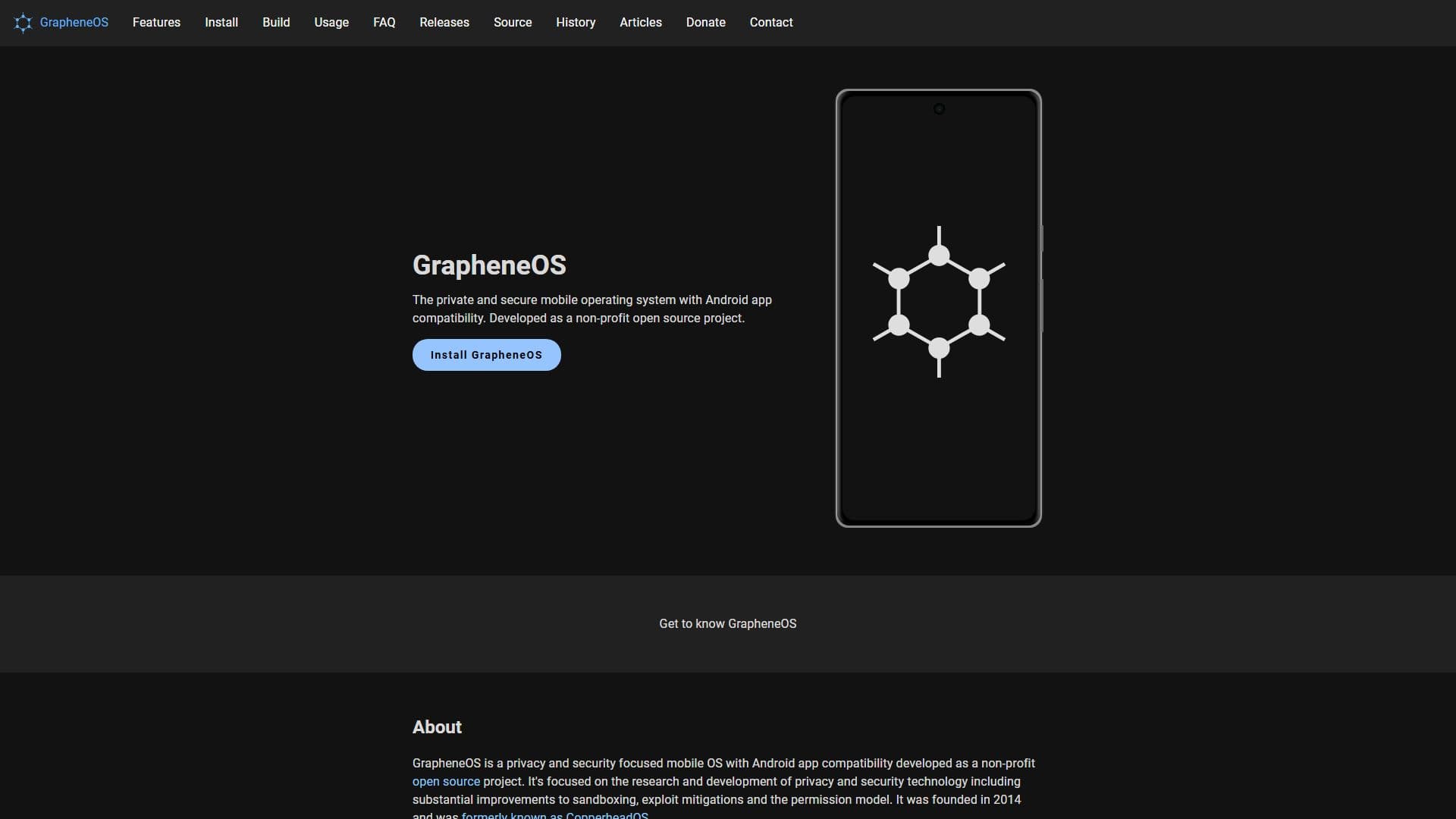The height and width of the screenshot is (819, 1456).
Task: Select the Usage nav item
Action: [331, 23]
